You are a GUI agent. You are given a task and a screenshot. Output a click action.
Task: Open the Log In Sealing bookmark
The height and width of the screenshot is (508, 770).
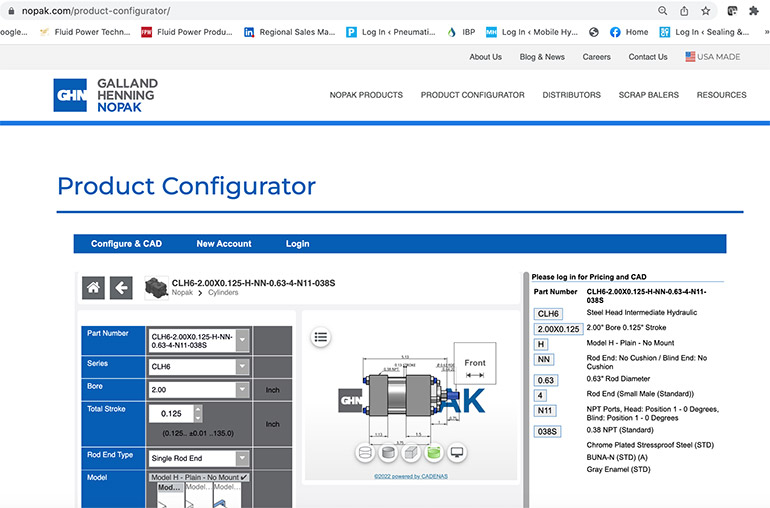705,32
